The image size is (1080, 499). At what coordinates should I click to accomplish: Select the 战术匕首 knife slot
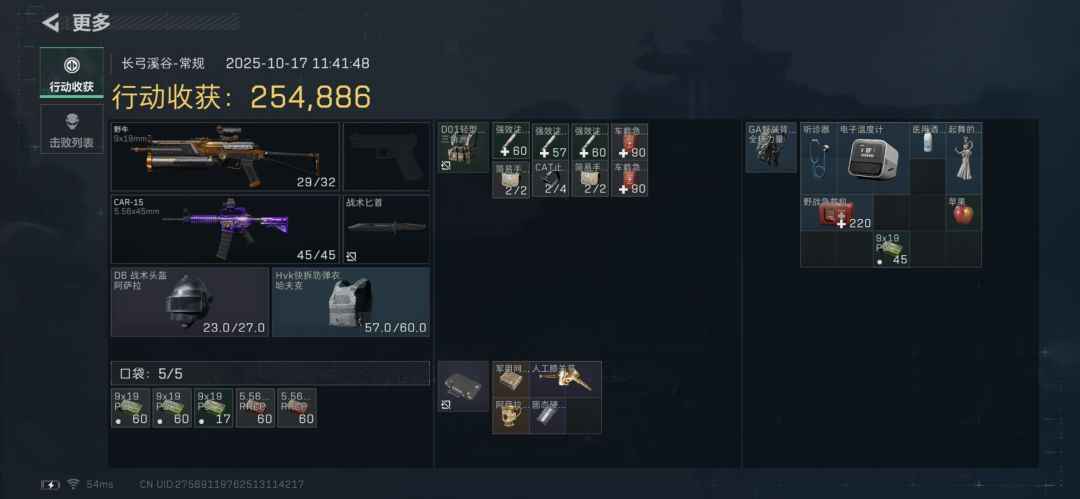[386, 230]
